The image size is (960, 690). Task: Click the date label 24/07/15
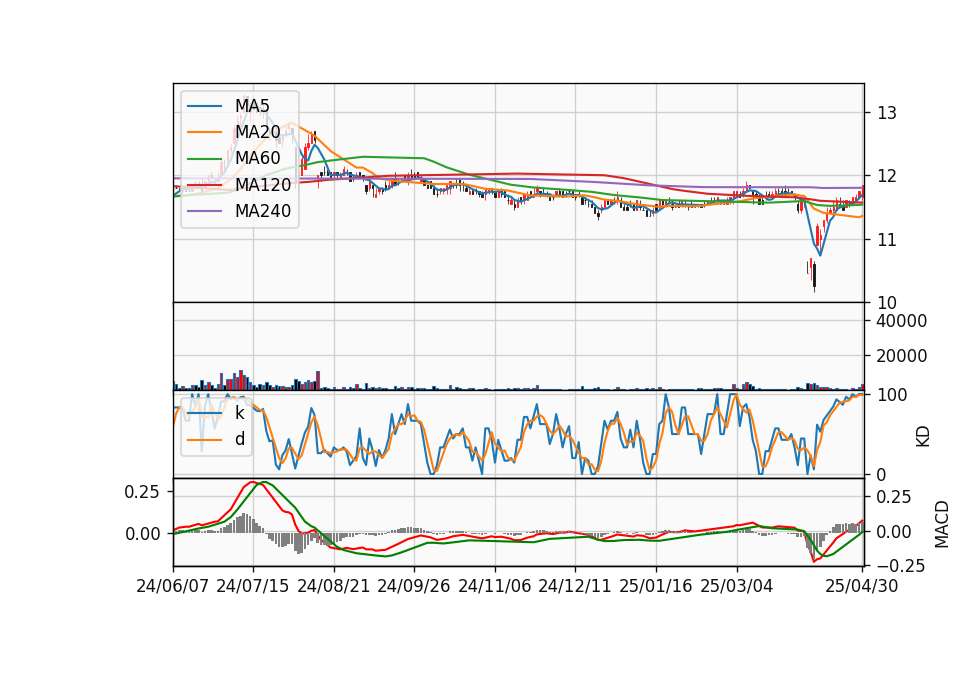tap(253, 586)
